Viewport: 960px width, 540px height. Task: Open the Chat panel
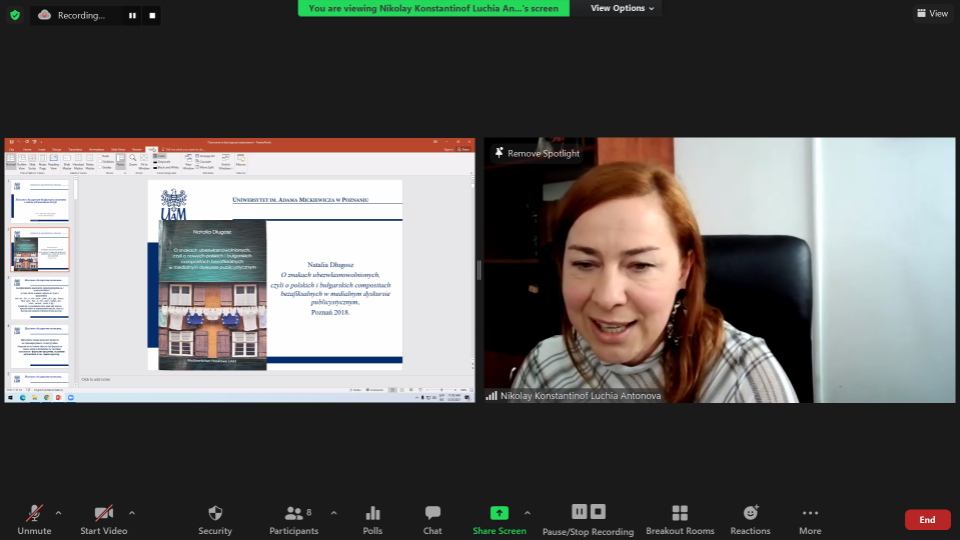pyautogui.click(x=432, y=513)
